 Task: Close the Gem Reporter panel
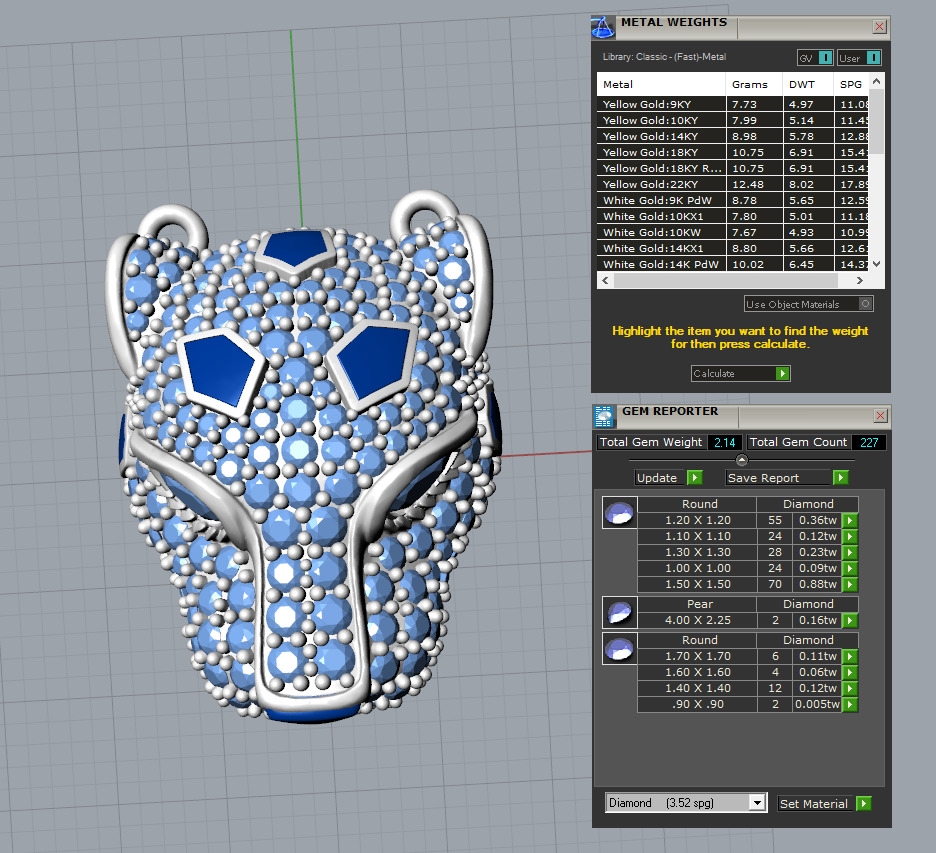coord(880,415)
